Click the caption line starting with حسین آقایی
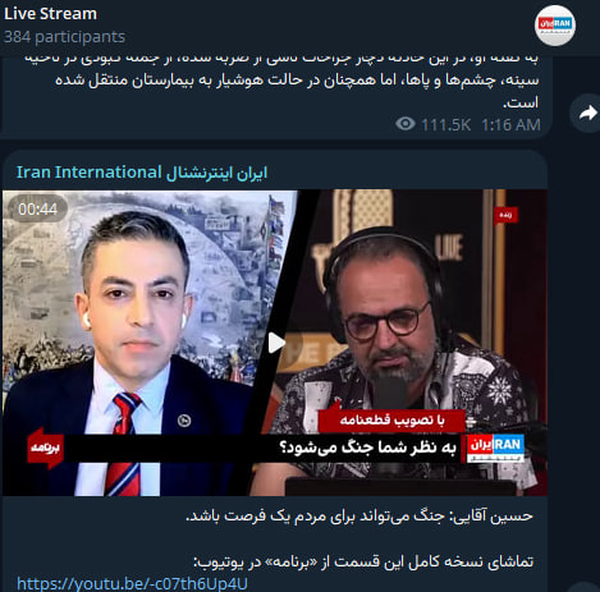Viewport: 600px width, 592px height. (359, 516)
